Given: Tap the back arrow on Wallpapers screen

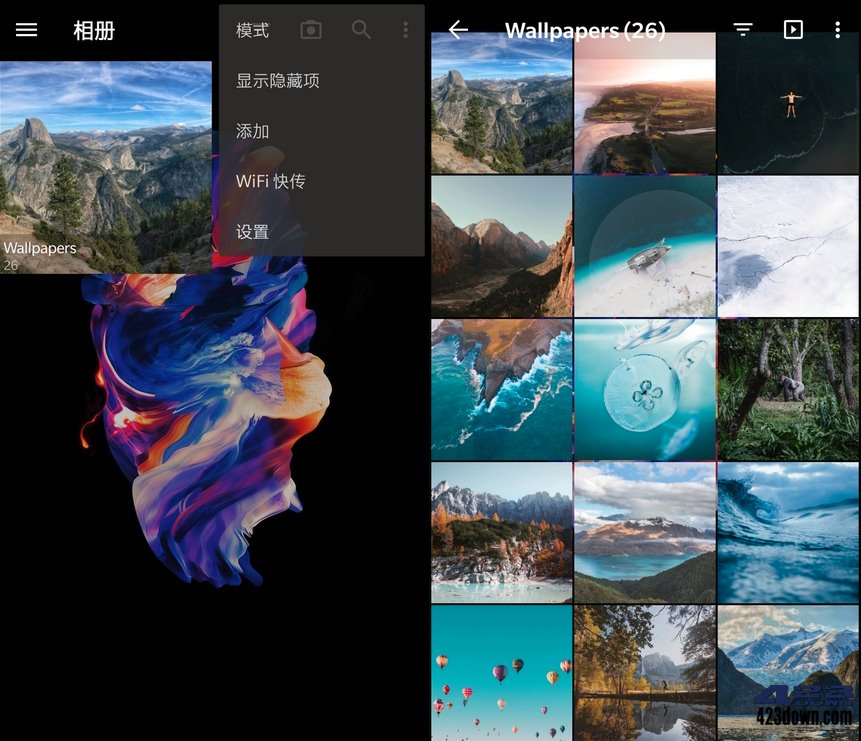Looking at the screenshot, I should pos(457,30).
